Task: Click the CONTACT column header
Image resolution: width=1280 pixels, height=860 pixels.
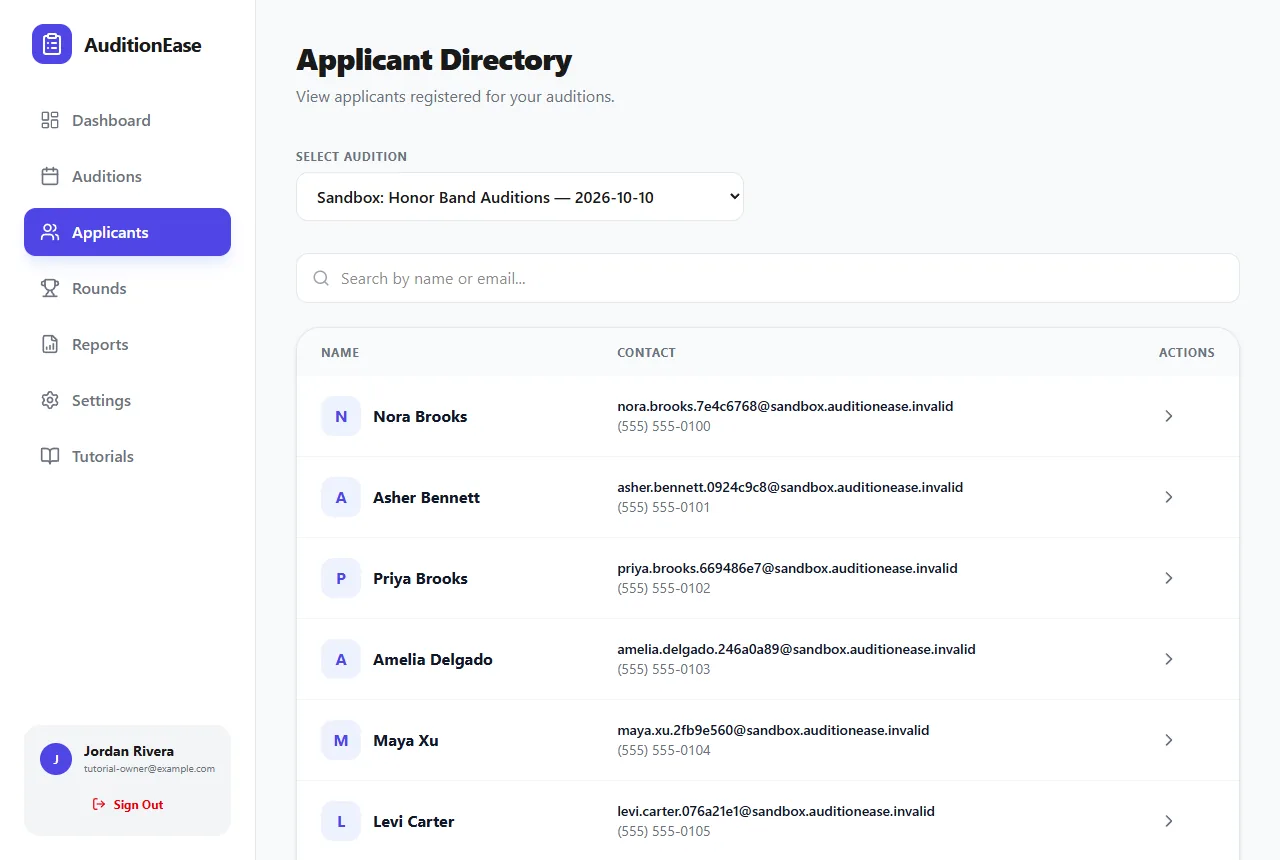Action: coord(646,353)
